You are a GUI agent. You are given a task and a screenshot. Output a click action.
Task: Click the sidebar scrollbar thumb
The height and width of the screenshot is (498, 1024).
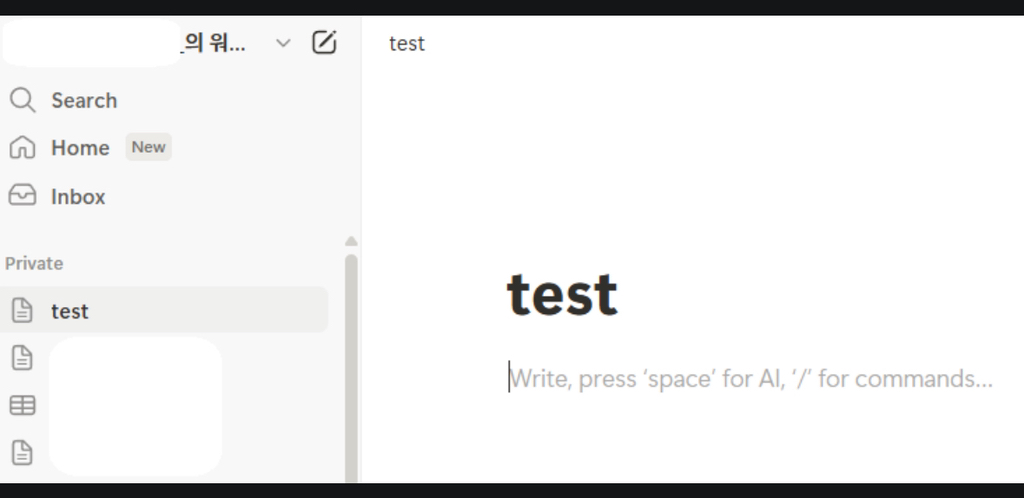pyautogui.click(x=351, y=360)
